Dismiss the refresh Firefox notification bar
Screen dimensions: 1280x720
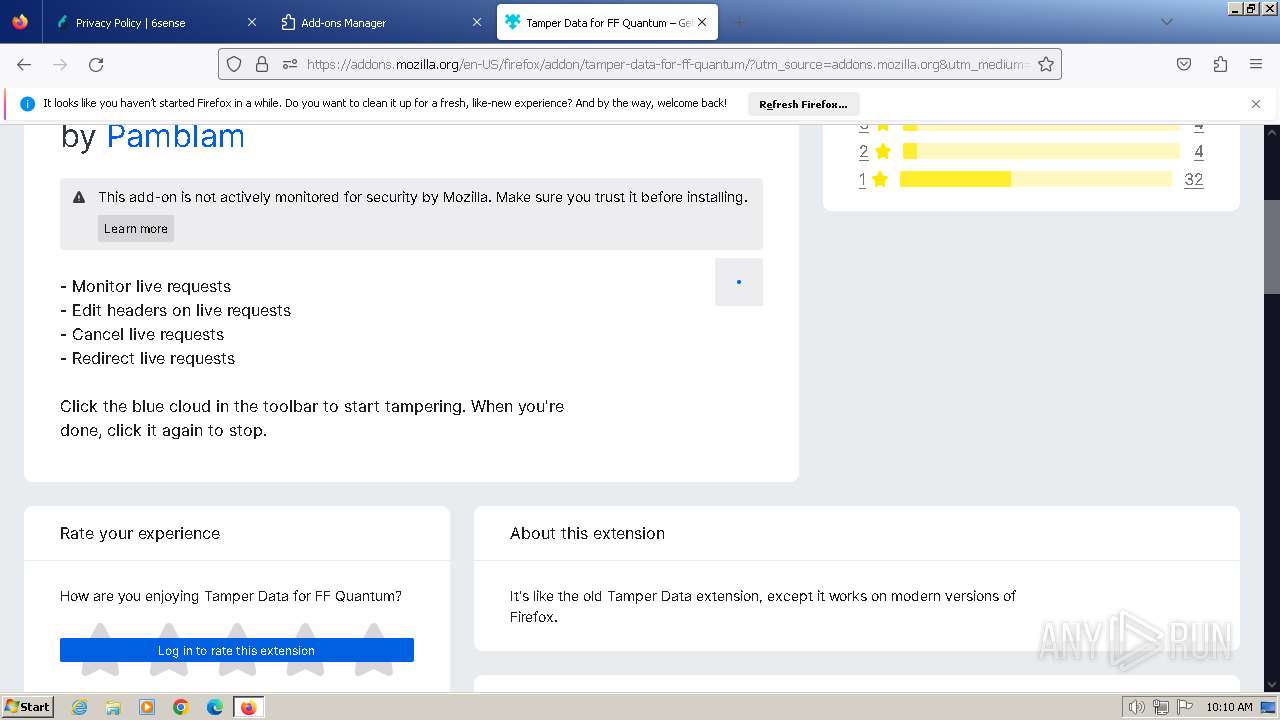(x=1256, y=104)
